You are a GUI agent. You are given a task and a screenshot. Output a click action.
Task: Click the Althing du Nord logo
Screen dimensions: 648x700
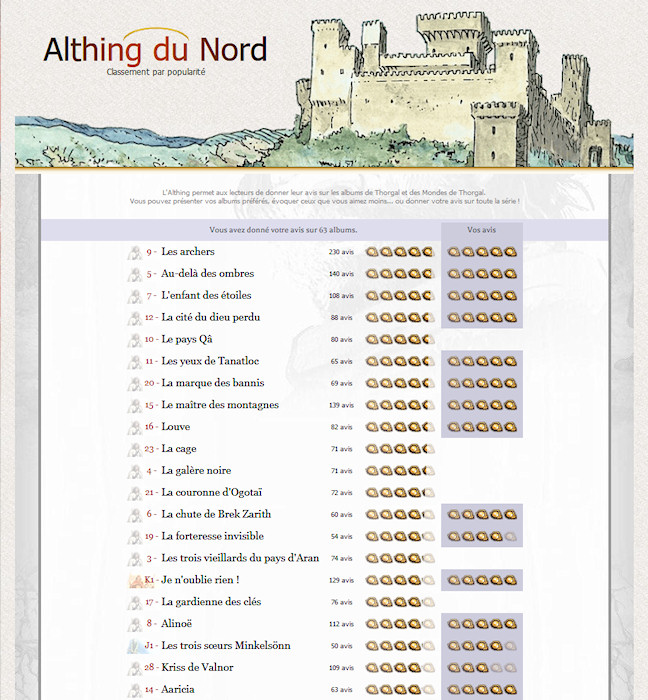[x=155, y=49]
